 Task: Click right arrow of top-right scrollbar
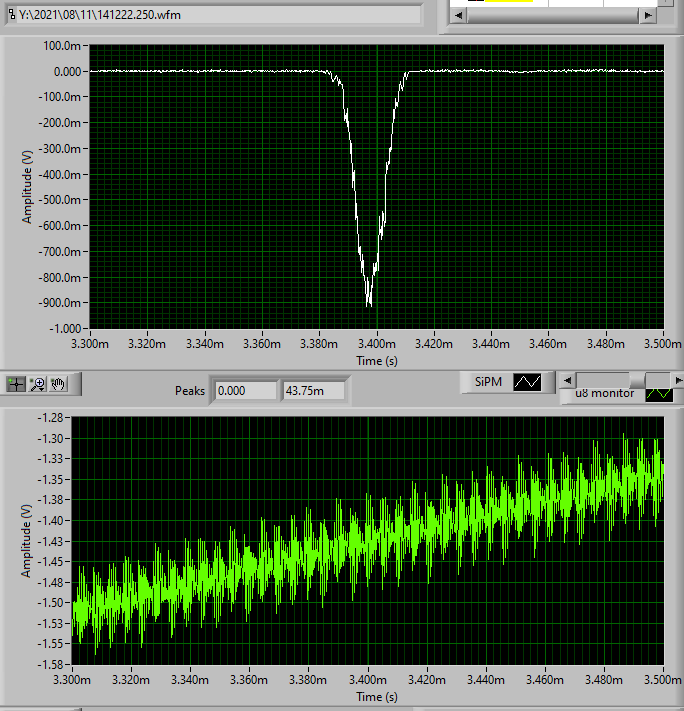[x=648, y=17]
